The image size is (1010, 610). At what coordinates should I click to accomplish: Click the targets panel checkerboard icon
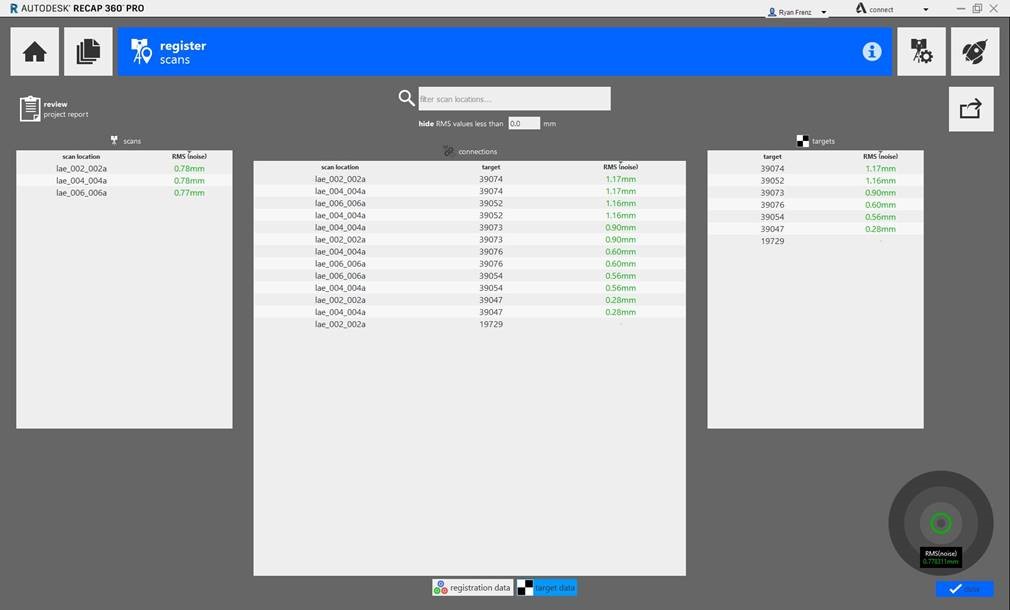pyautogui.click(x=801, y=139)
